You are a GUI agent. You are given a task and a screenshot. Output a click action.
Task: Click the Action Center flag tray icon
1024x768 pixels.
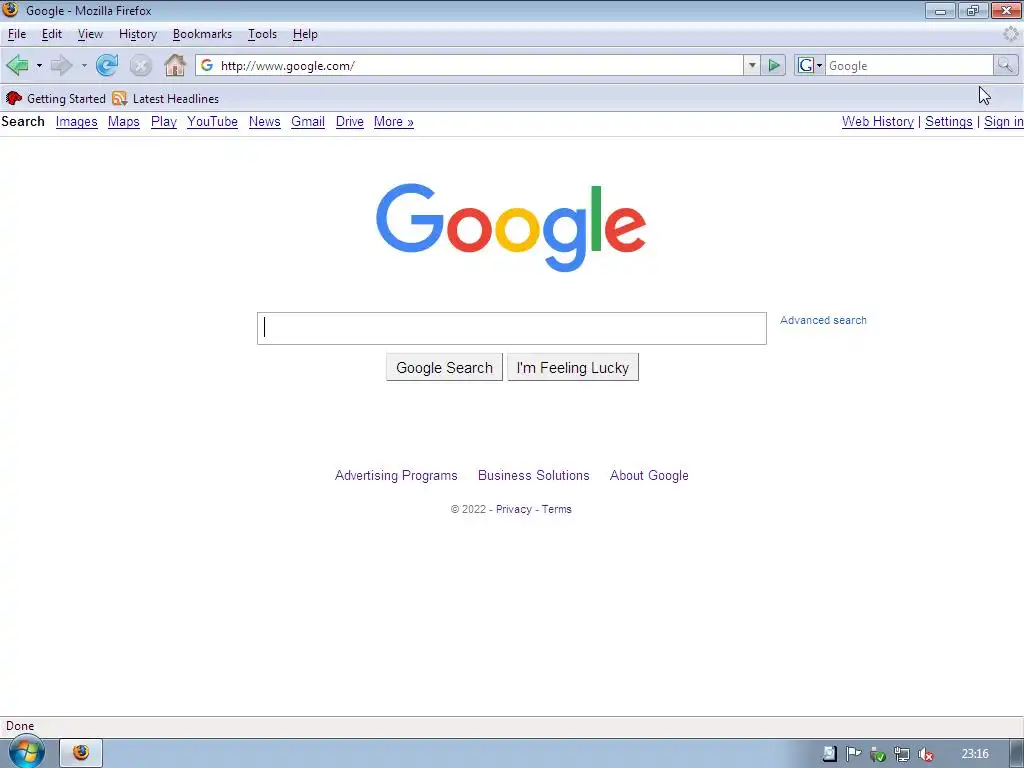tap(853, 754)
